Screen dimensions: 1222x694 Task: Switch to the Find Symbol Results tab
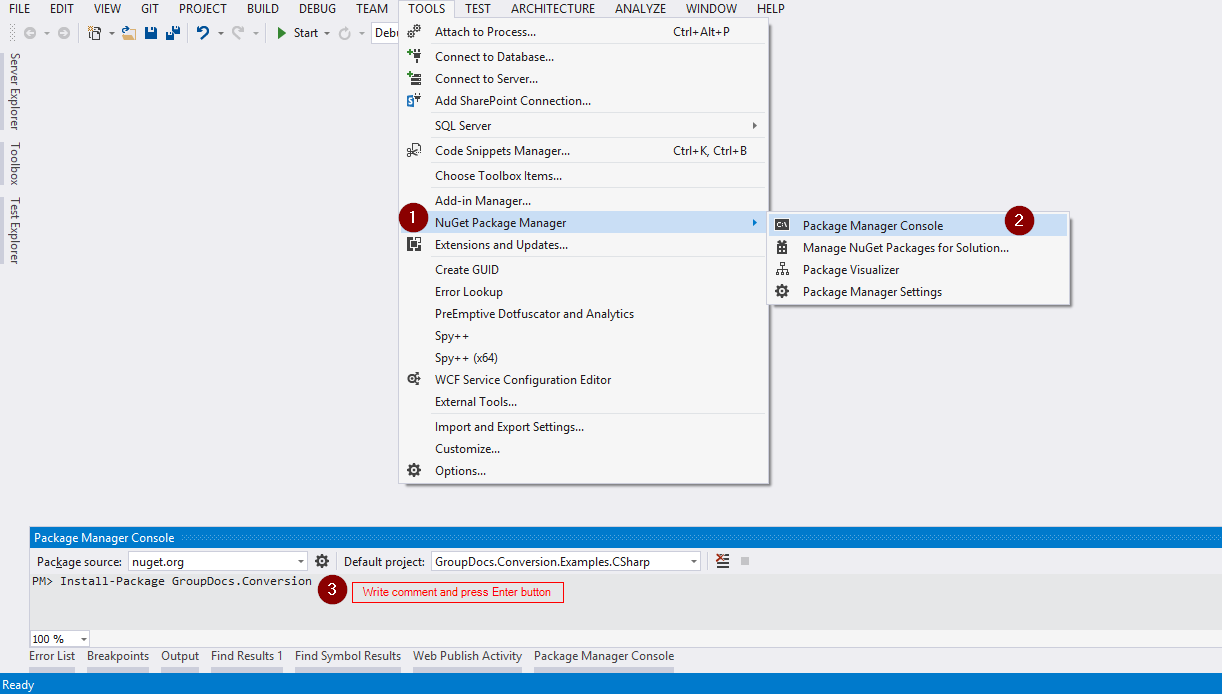(x=348, y=656)
